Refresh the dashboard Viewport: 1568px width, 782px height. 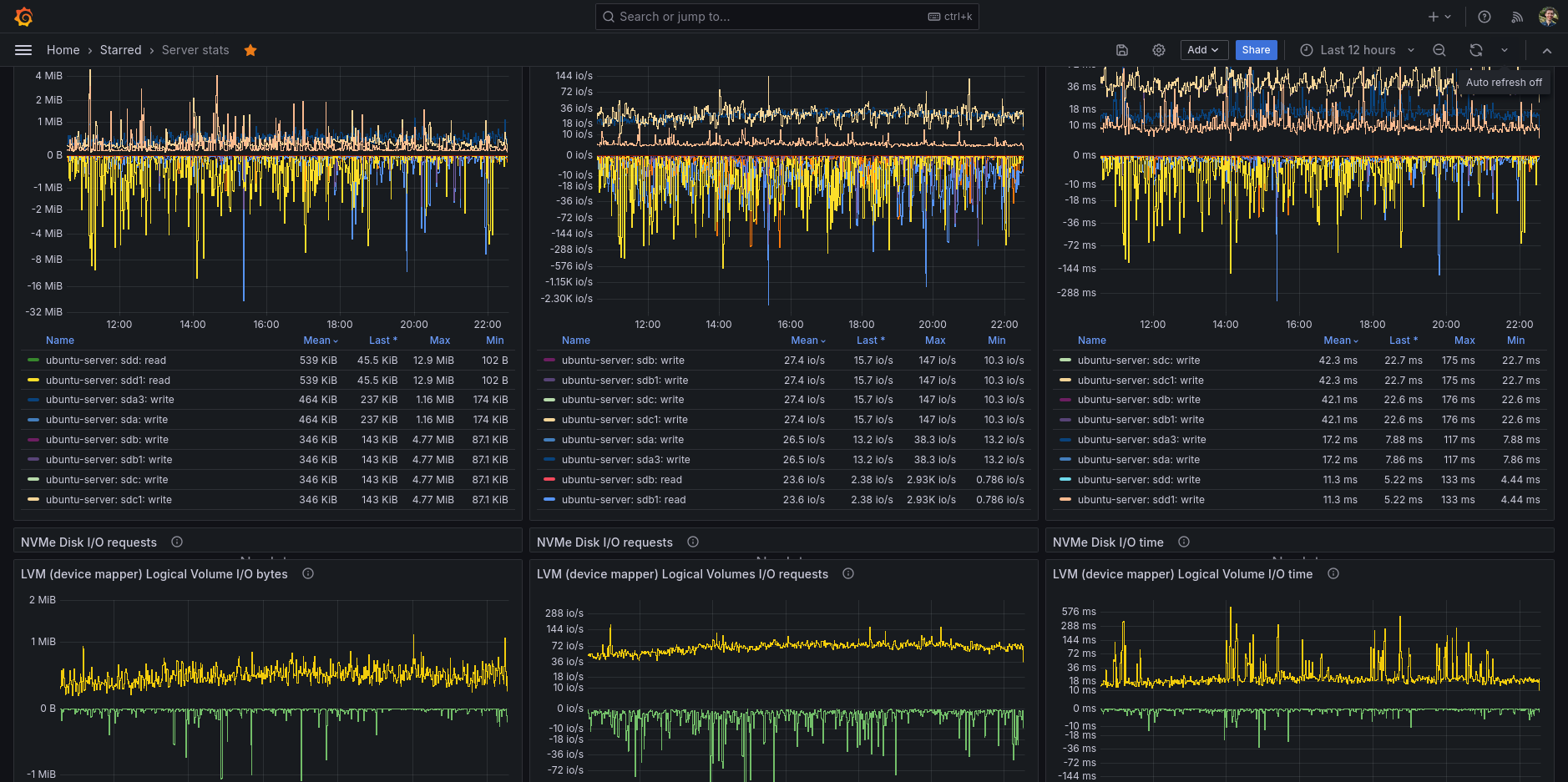pyautogui.click(x=1476, y=50)
